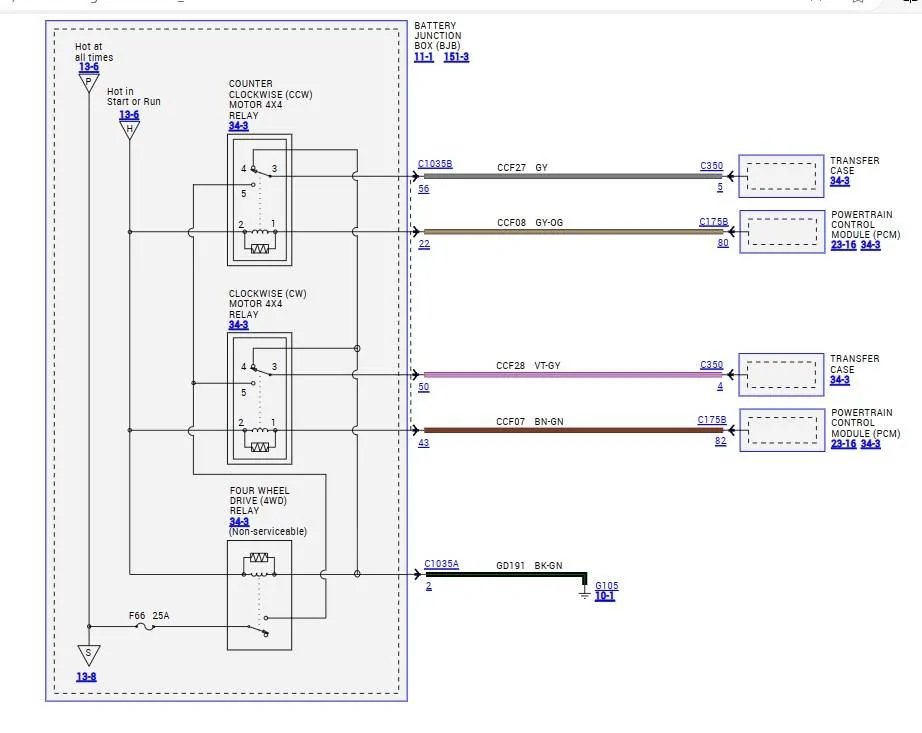Follow the 13-6 link under Hot in Start or Run

click(129, 115)
